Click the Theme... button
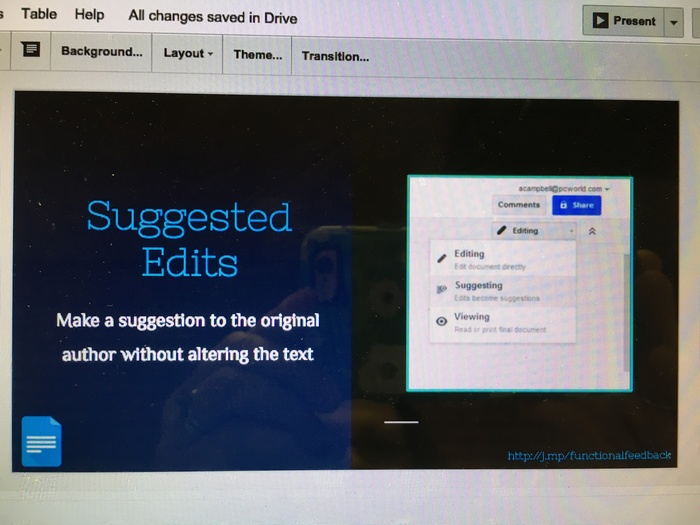 [258, 55]
